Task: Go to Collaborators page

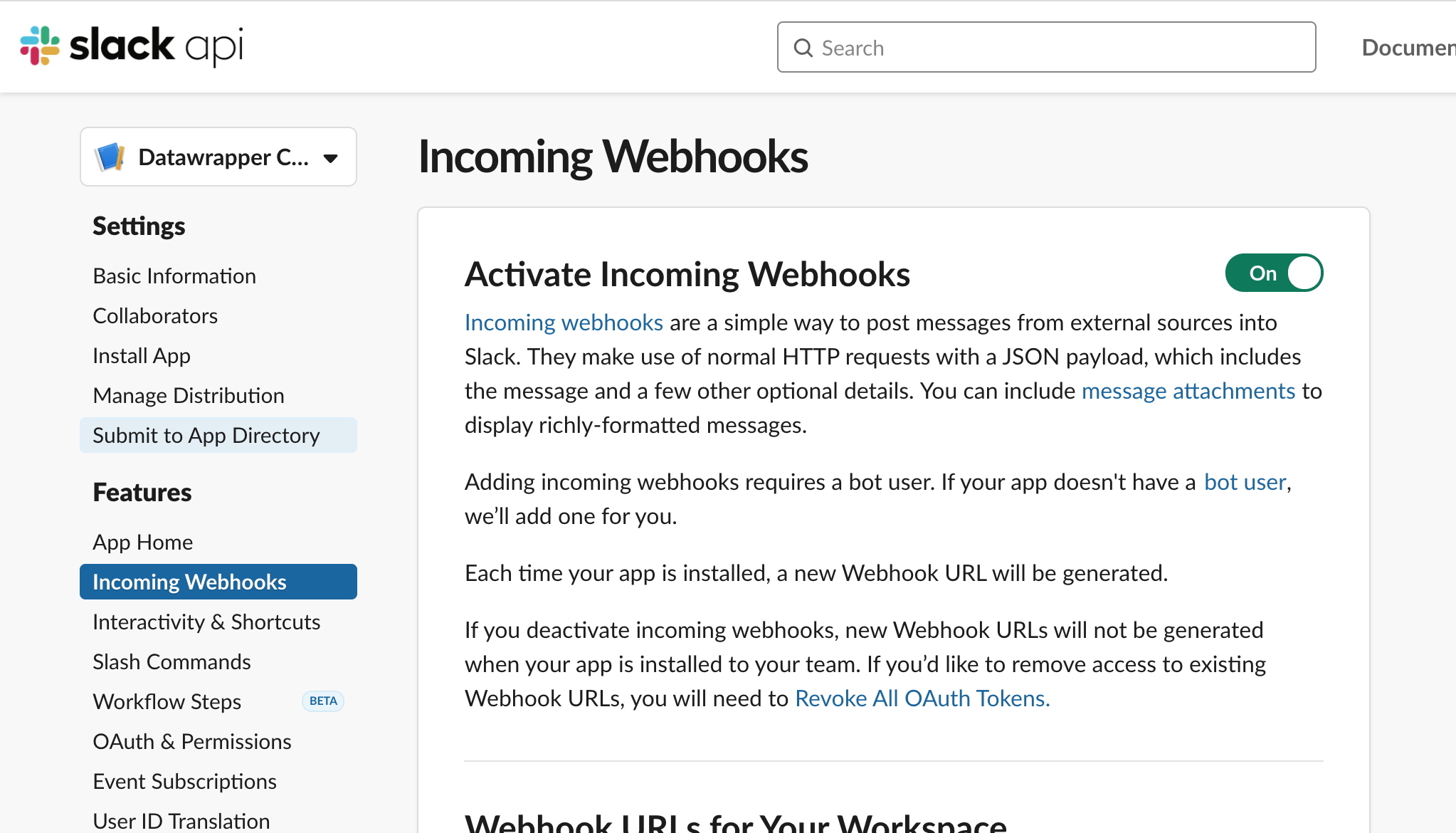Action: [155, 315]
